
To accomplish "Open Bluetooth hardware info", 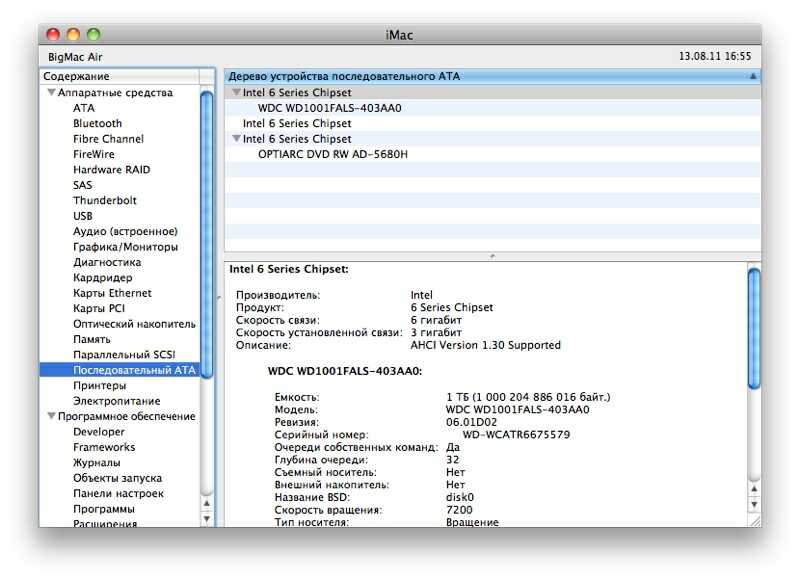I will pyautogui.click(x=97, y=124).
